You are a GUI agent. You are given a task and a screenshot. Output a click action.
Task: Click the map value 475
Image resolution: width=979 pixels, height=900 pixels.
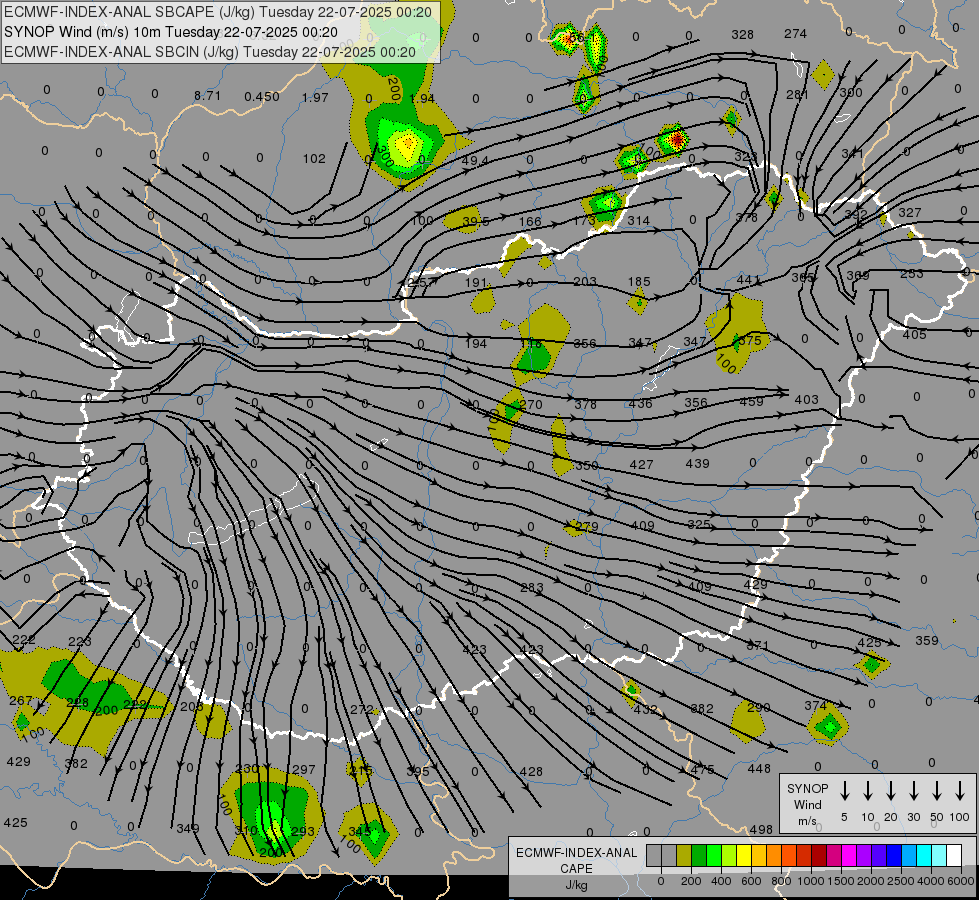point(702,769)
